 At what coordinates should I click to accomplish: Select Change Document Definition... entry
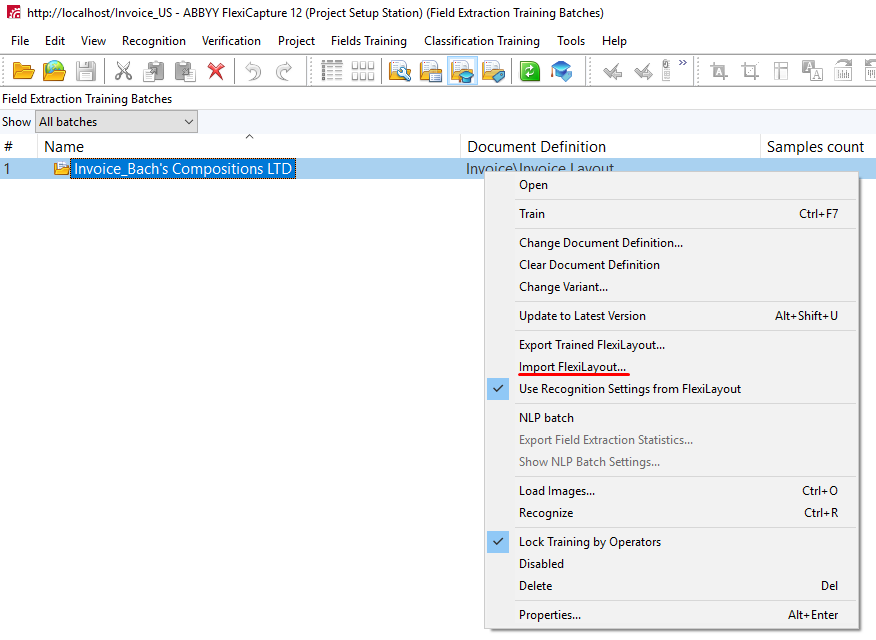point(671,243)
